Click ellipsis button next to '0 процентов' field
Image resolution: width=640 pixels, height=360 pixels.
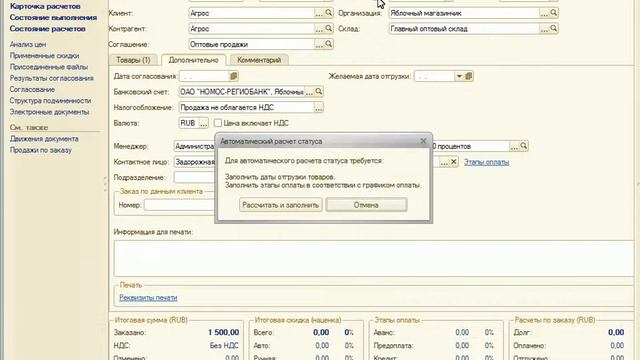pos(514,146)
